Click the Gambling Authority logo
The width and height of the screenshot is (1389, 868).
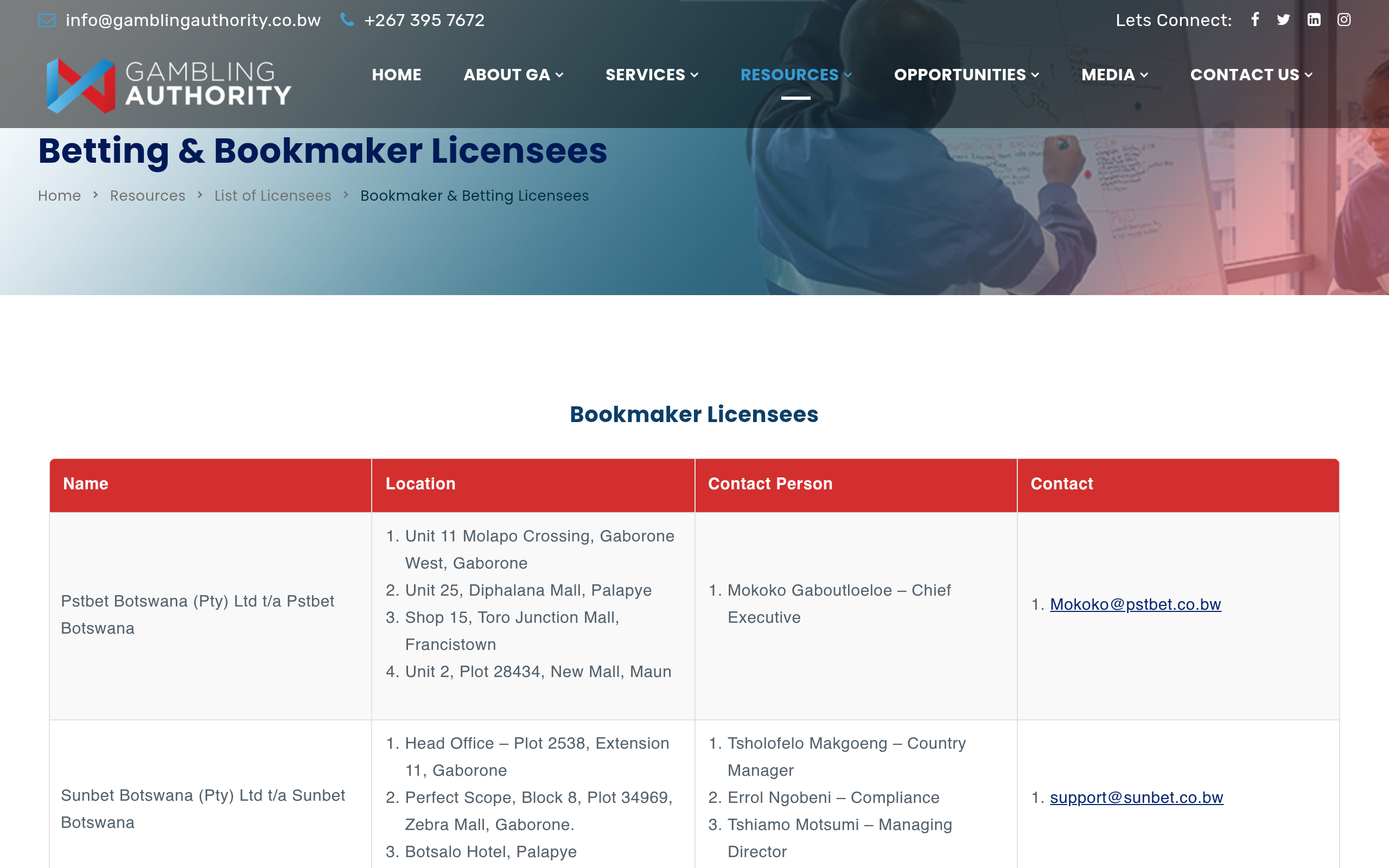coord(169,85)
